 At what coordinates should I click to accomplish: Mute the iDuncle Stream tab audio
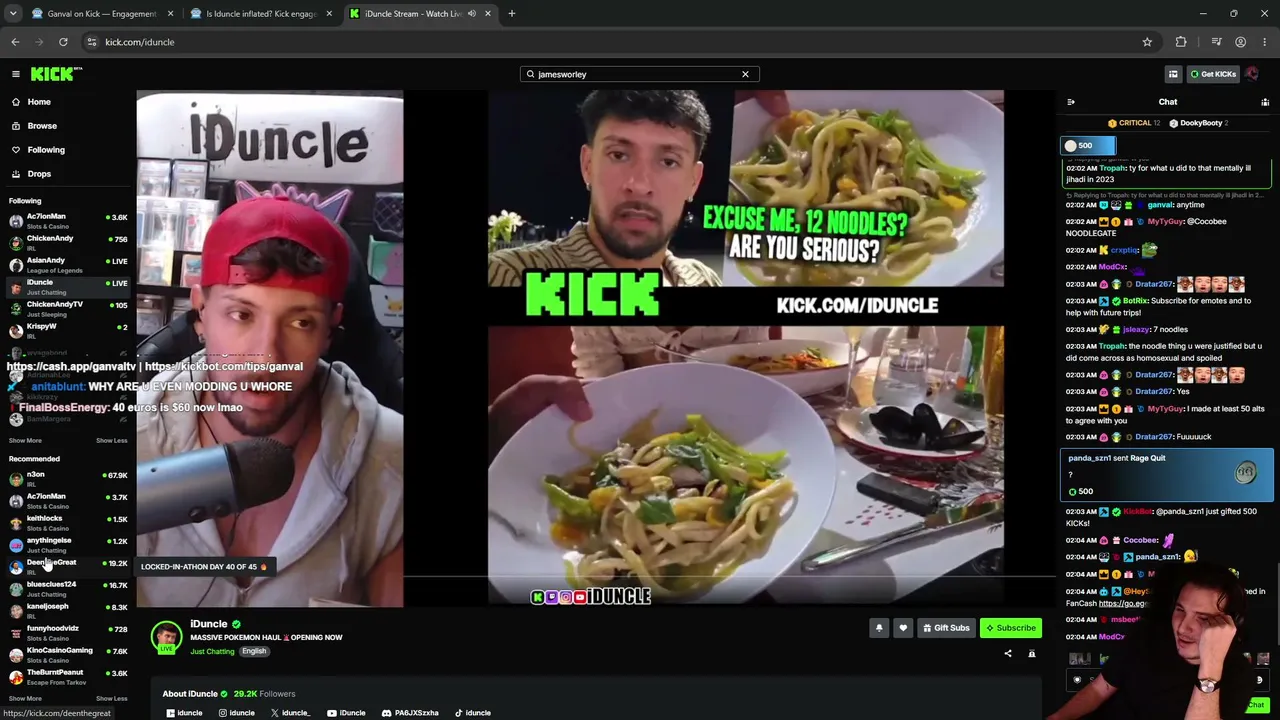pyautogui.click(x=471, y=14)
